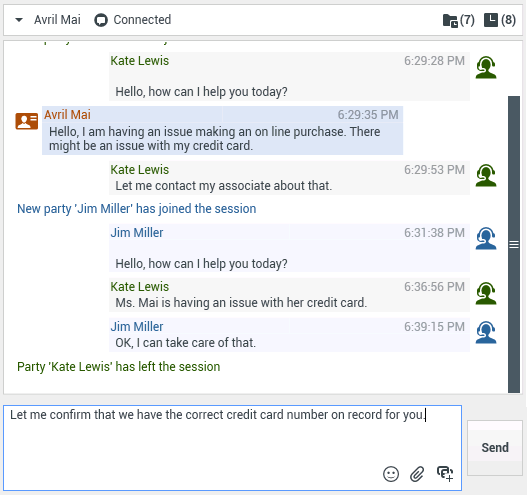Screen dimensions: 527x495
Task: Attach a file with the paperclip icon
Action: click(x=417, y=474)
